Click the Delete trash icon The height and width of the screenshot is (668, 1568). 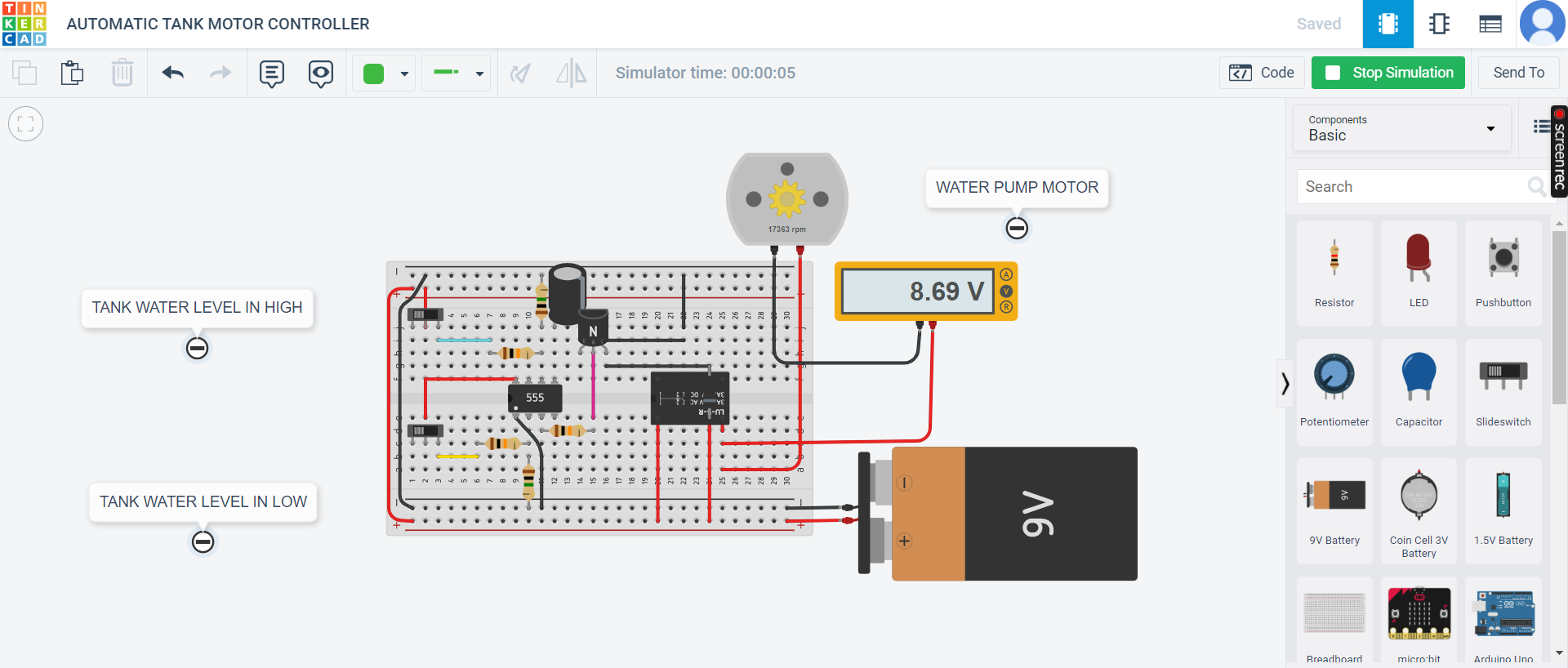coord(122,73)
